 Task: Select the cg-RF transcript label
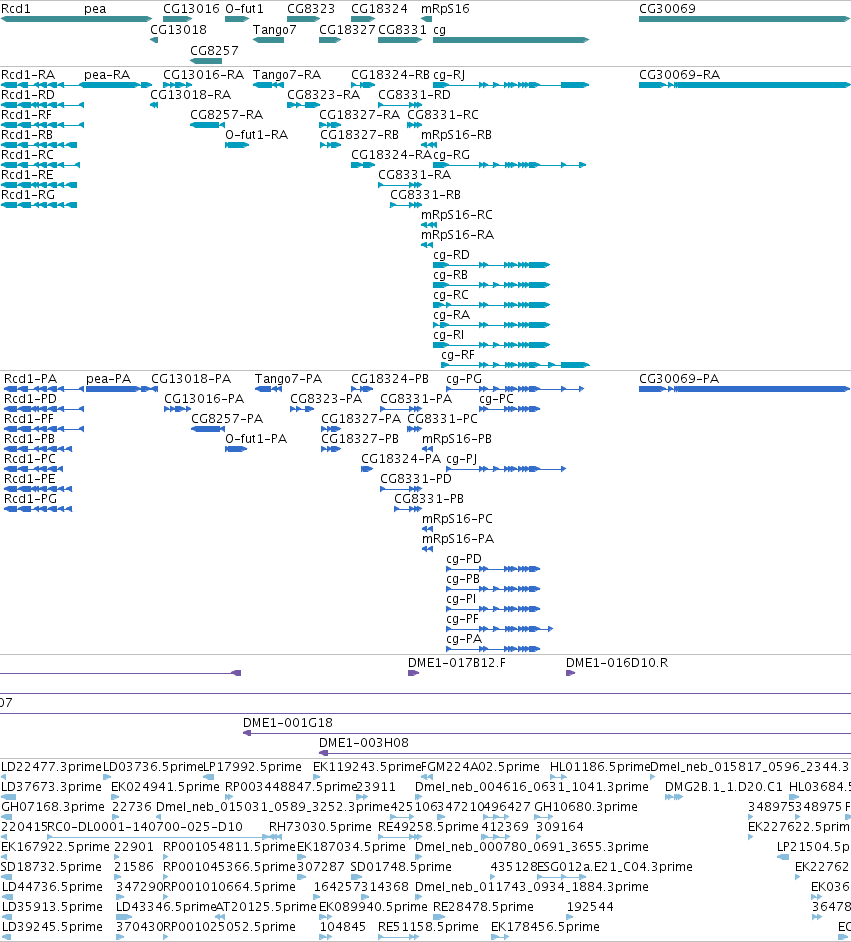(458, 355)
